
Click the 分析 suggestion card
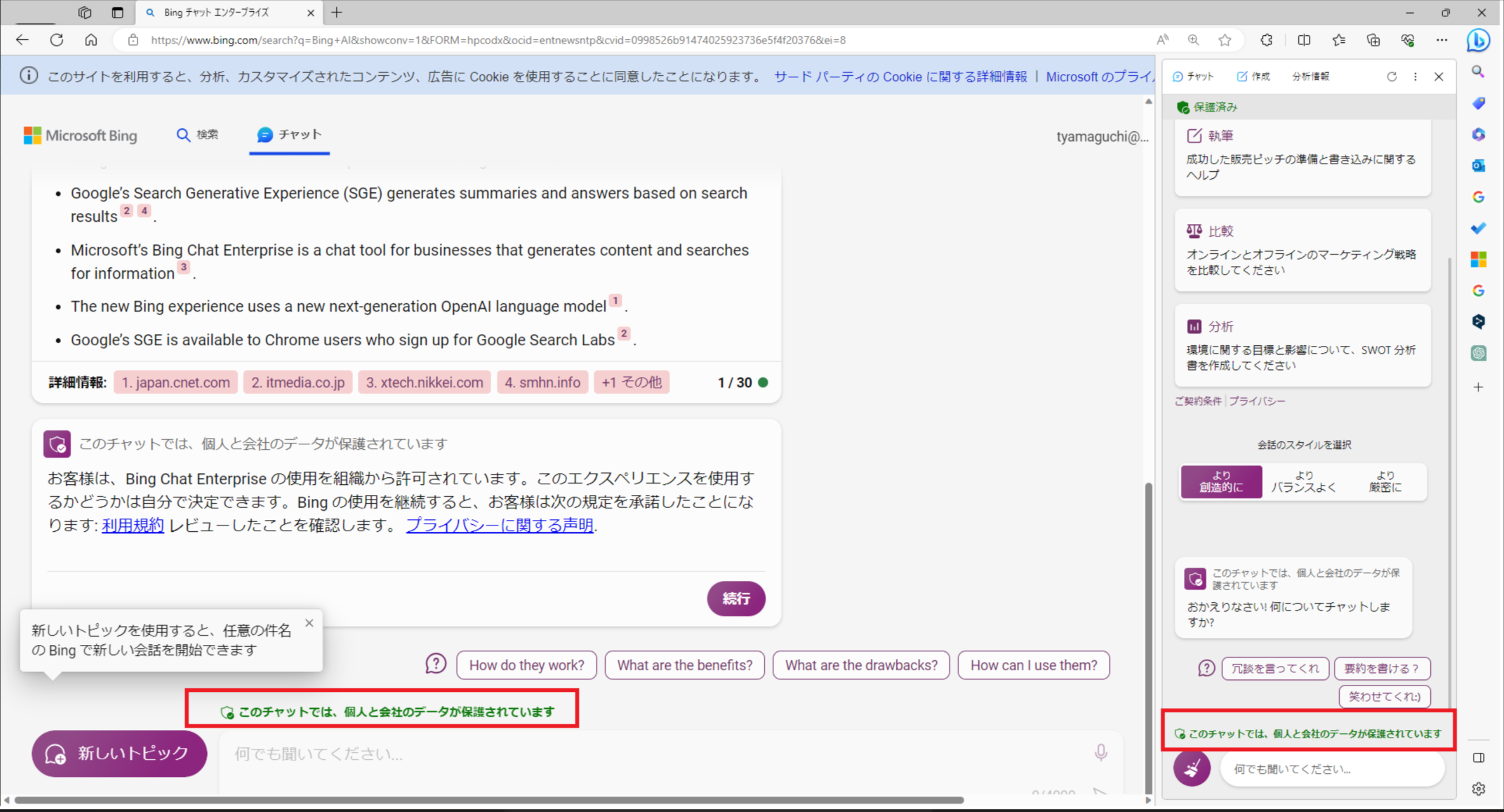click(1303, 345)
